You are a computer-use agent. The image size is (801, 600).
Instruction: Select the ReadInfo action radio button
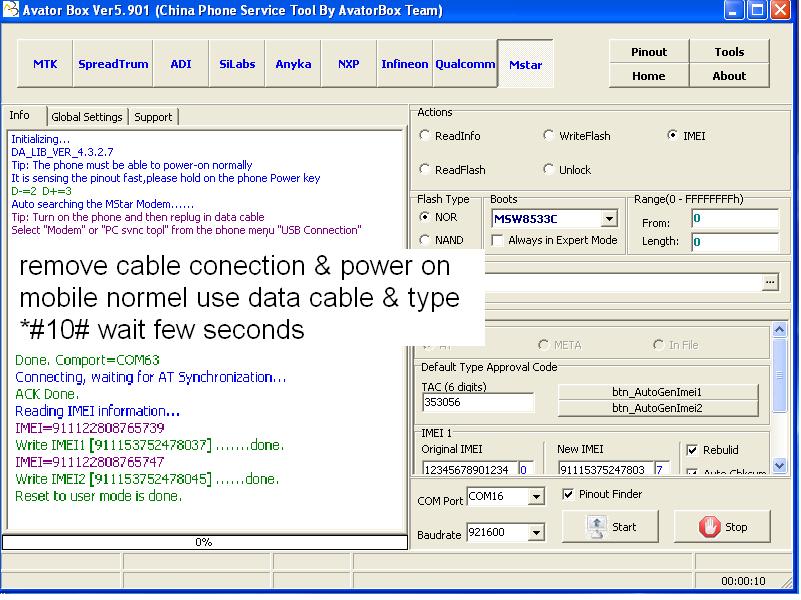(x=424, y=135)
